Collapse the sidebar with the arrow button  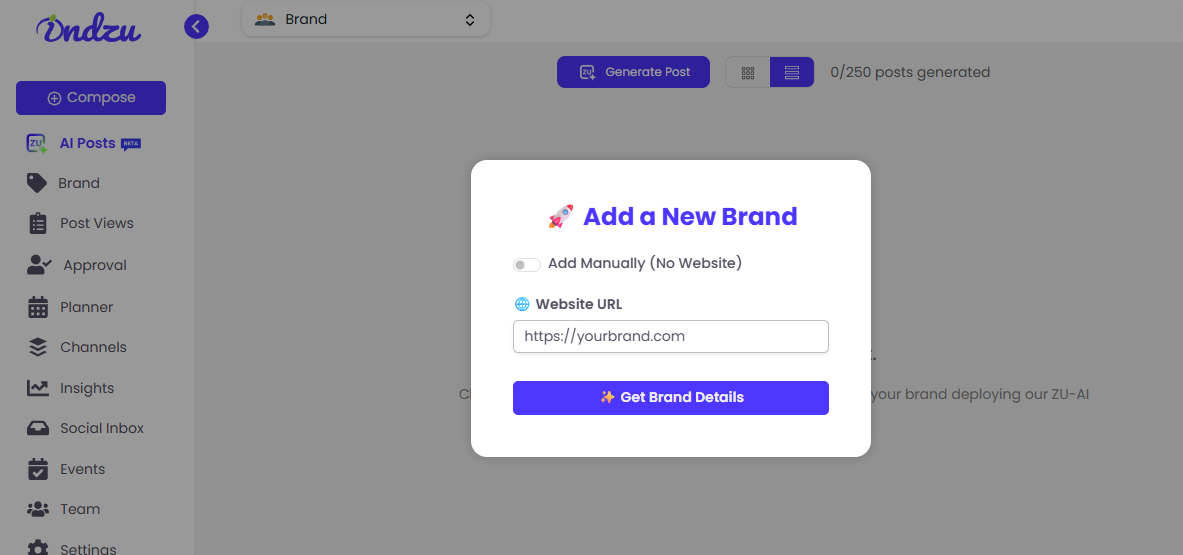[x=196, y=27]
